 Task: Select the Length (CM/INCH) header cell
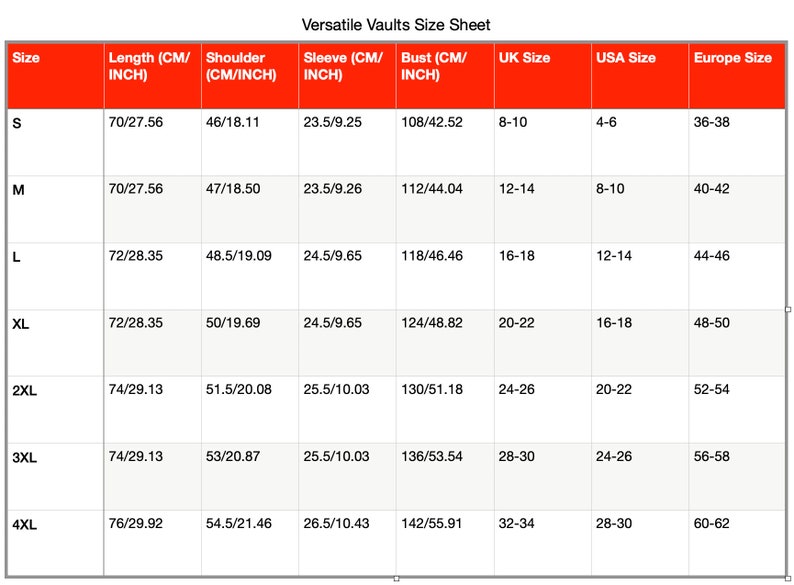coord(152,76)
